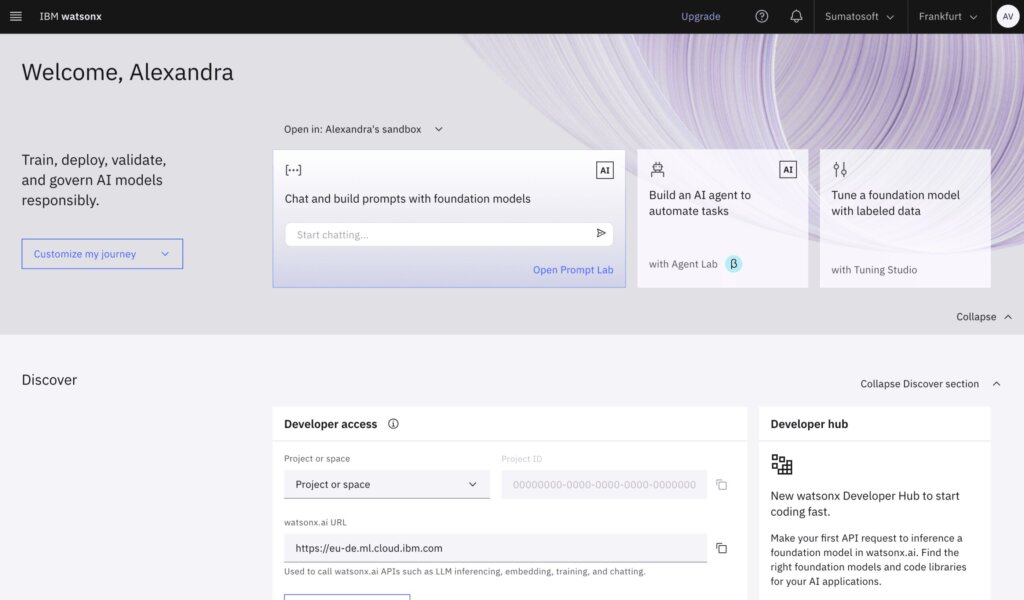Open the Tune a foundation model card
The width and height of the screenshot is (1024, 600).
coord(905,219)
